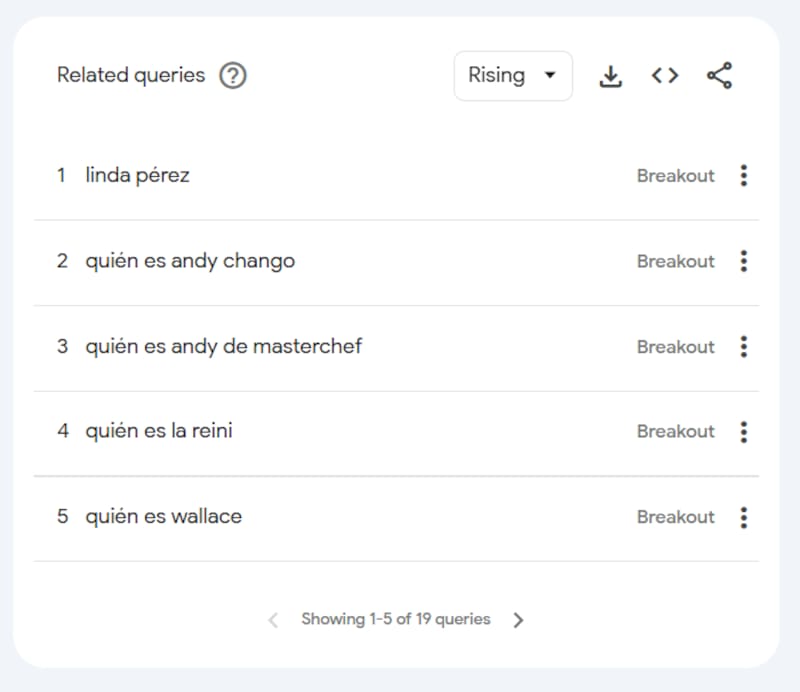
Task: Expand the Rising sort dropdown
Action: click(513, 76)
